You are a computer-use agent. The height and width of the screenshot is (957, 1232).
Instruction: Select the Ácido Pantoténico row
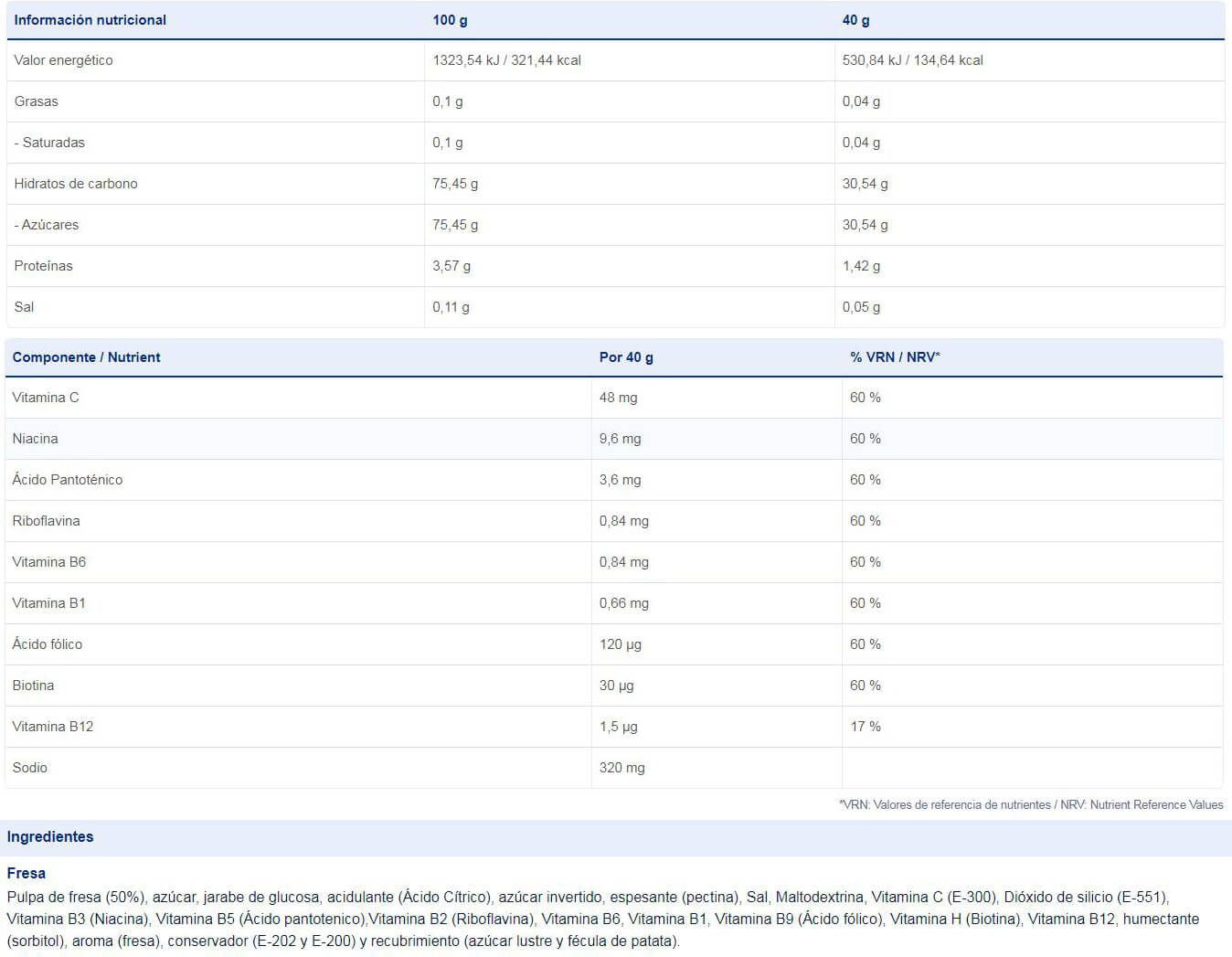point(614,480)
